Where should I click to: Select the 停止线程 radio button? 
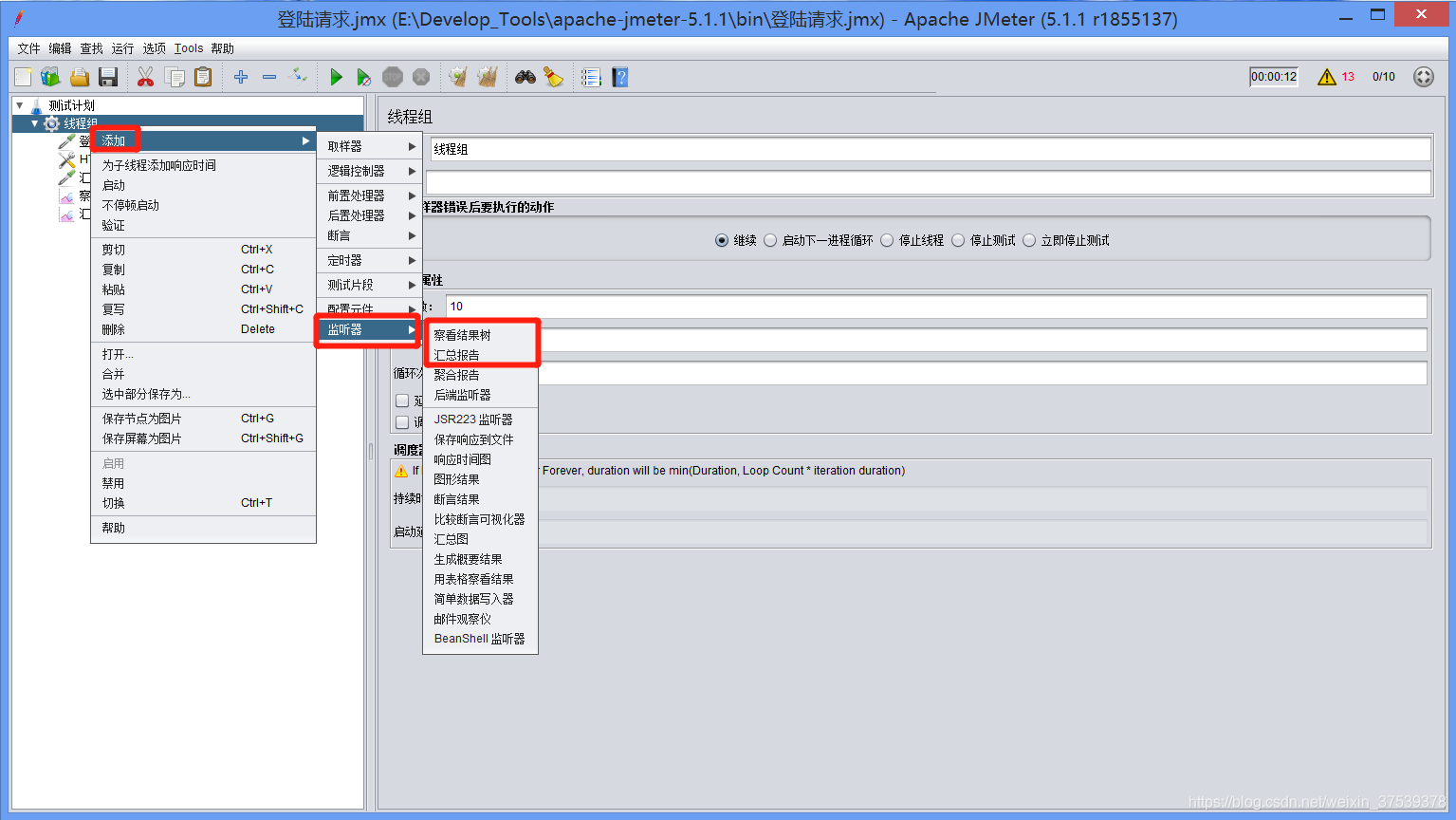887,240
